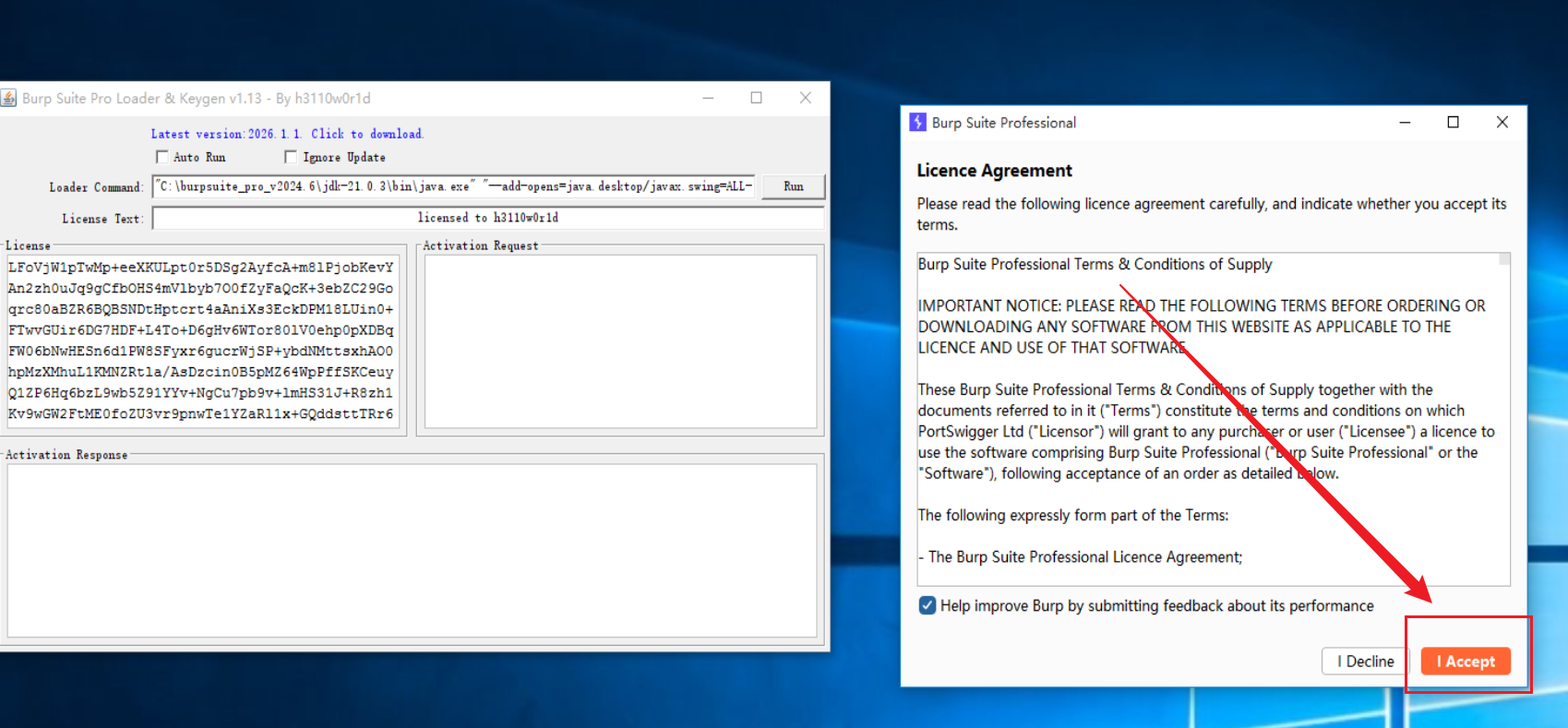
Task: Click the Activation Request text area
Action: [x=620, y=341]
